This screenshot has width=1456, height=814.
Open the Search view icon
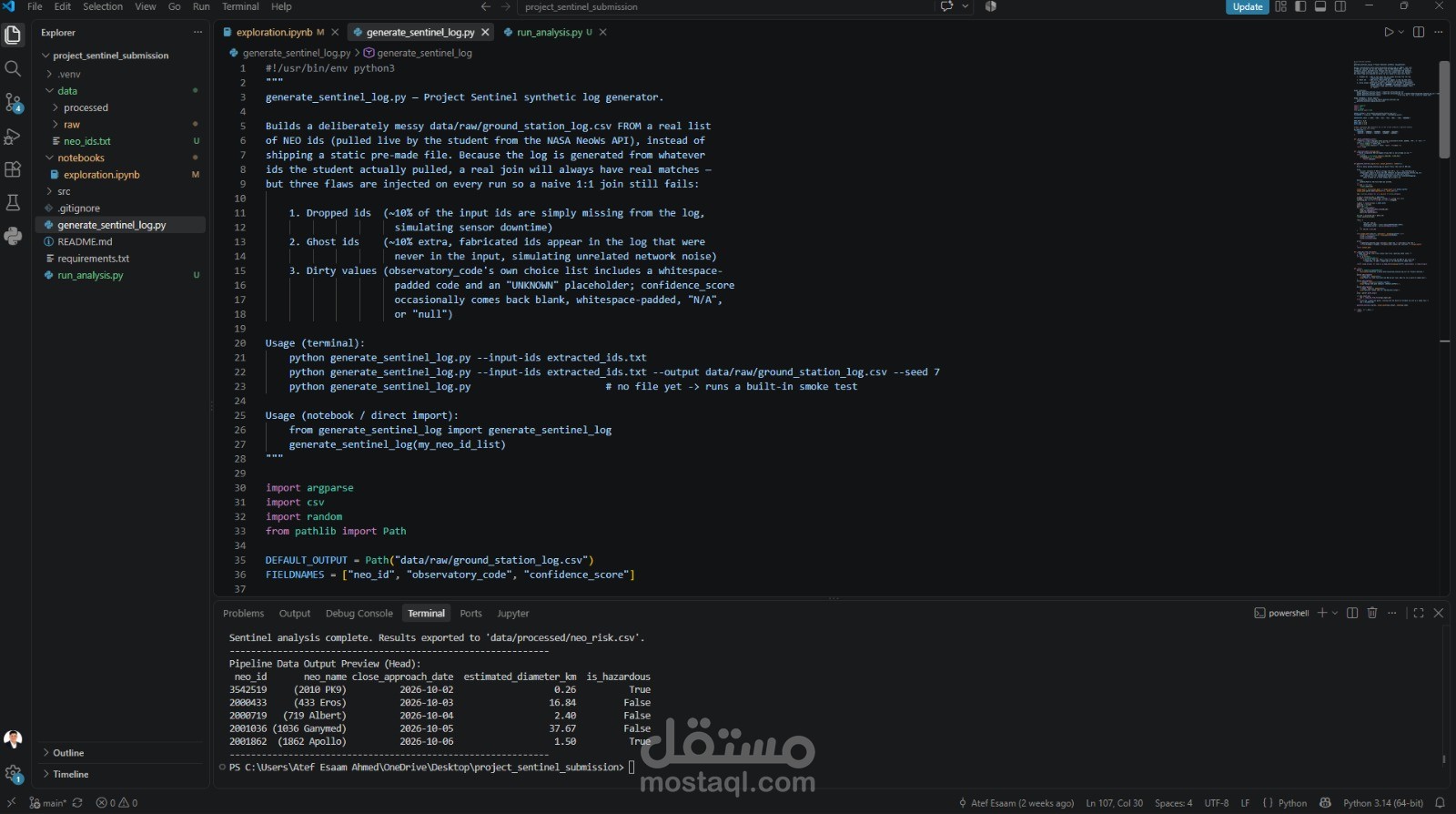pyautogui.click(x=13, y=69)
